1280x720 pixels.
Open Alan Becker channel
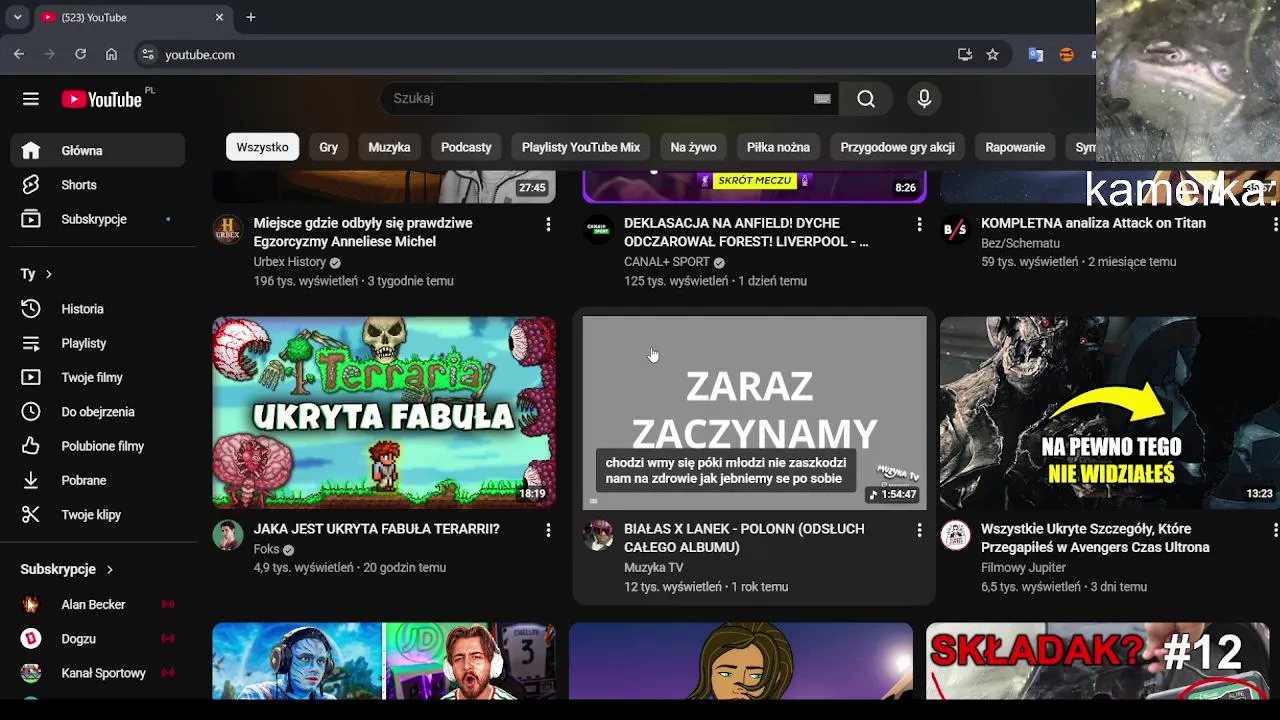tap(98, 605)
